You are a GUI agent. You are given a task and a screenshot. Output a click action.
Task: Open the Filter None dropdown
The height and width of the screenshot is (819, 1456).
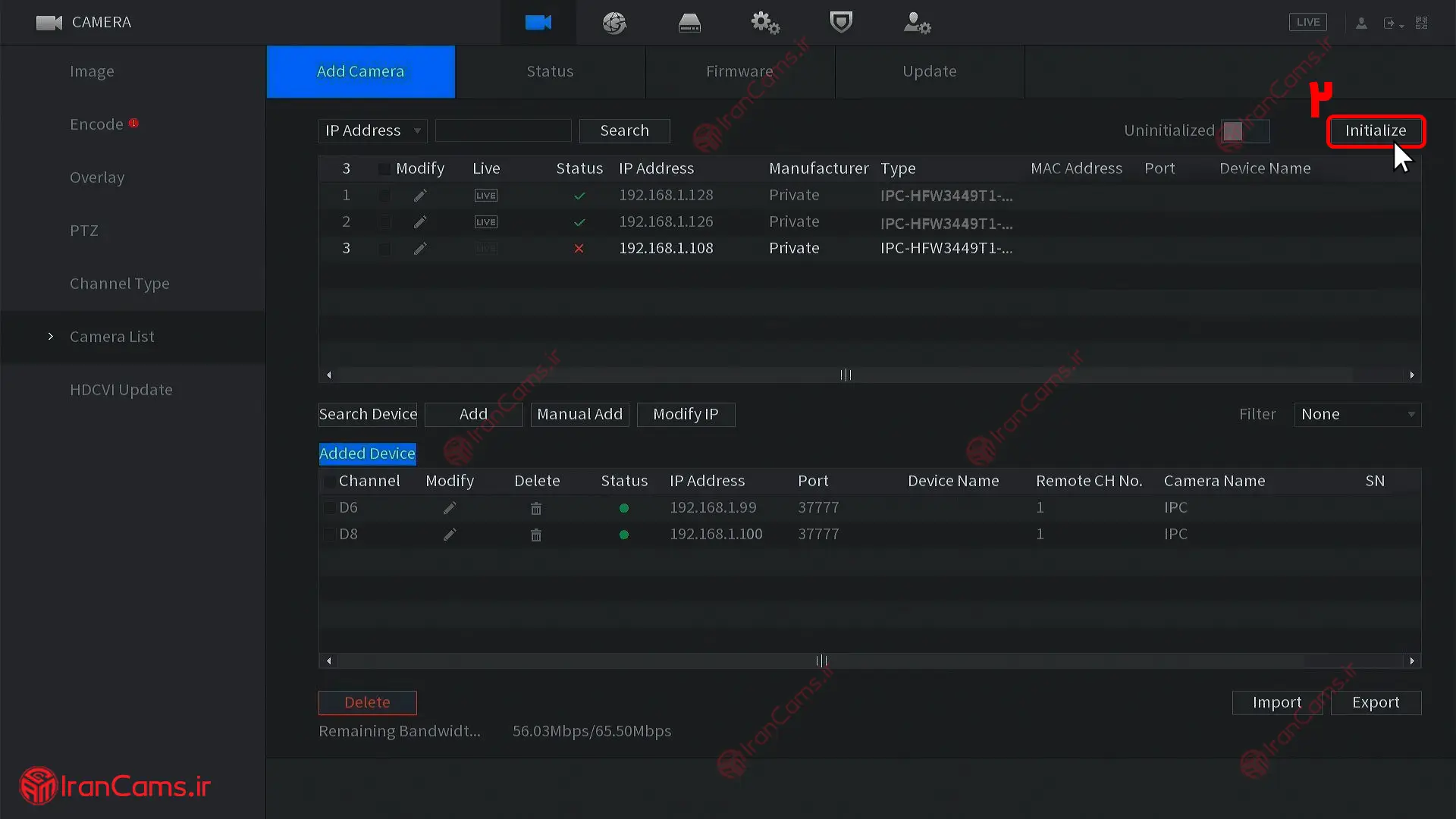point(1357,414)
